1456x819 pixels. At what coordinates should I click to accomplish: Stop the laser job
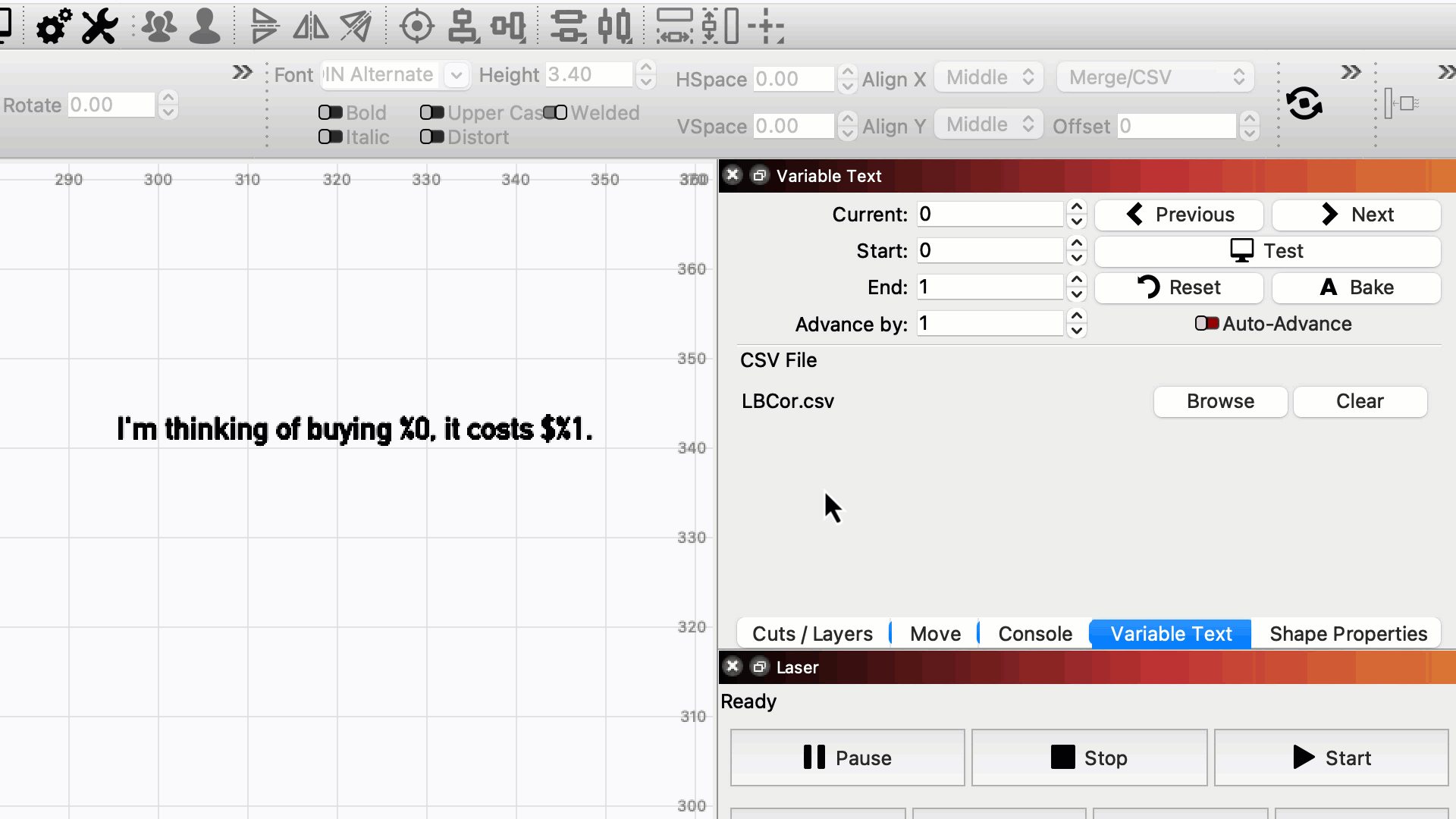point(1090,757)
